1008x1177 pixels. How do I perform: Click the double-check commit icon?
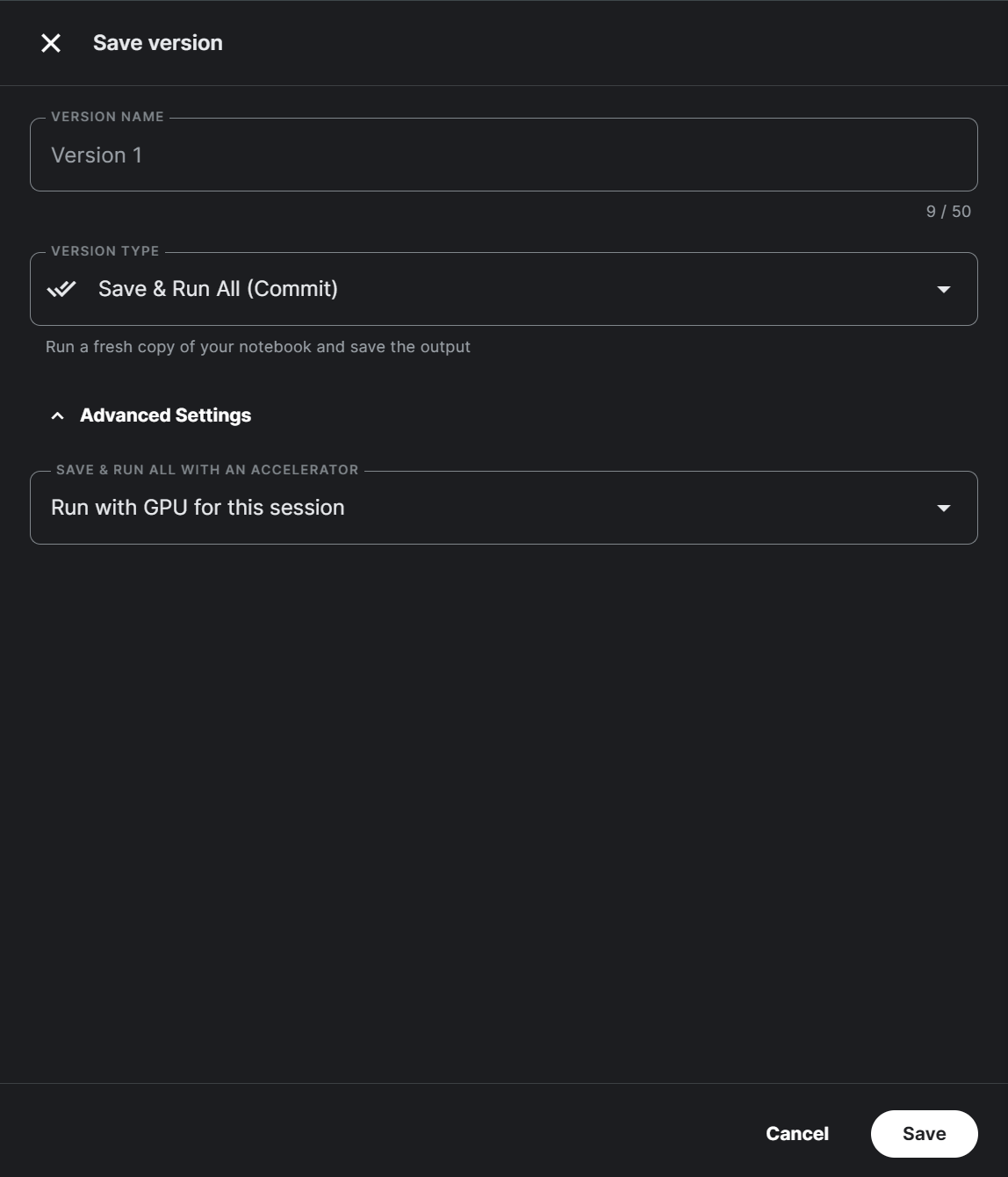coord(61,289)
